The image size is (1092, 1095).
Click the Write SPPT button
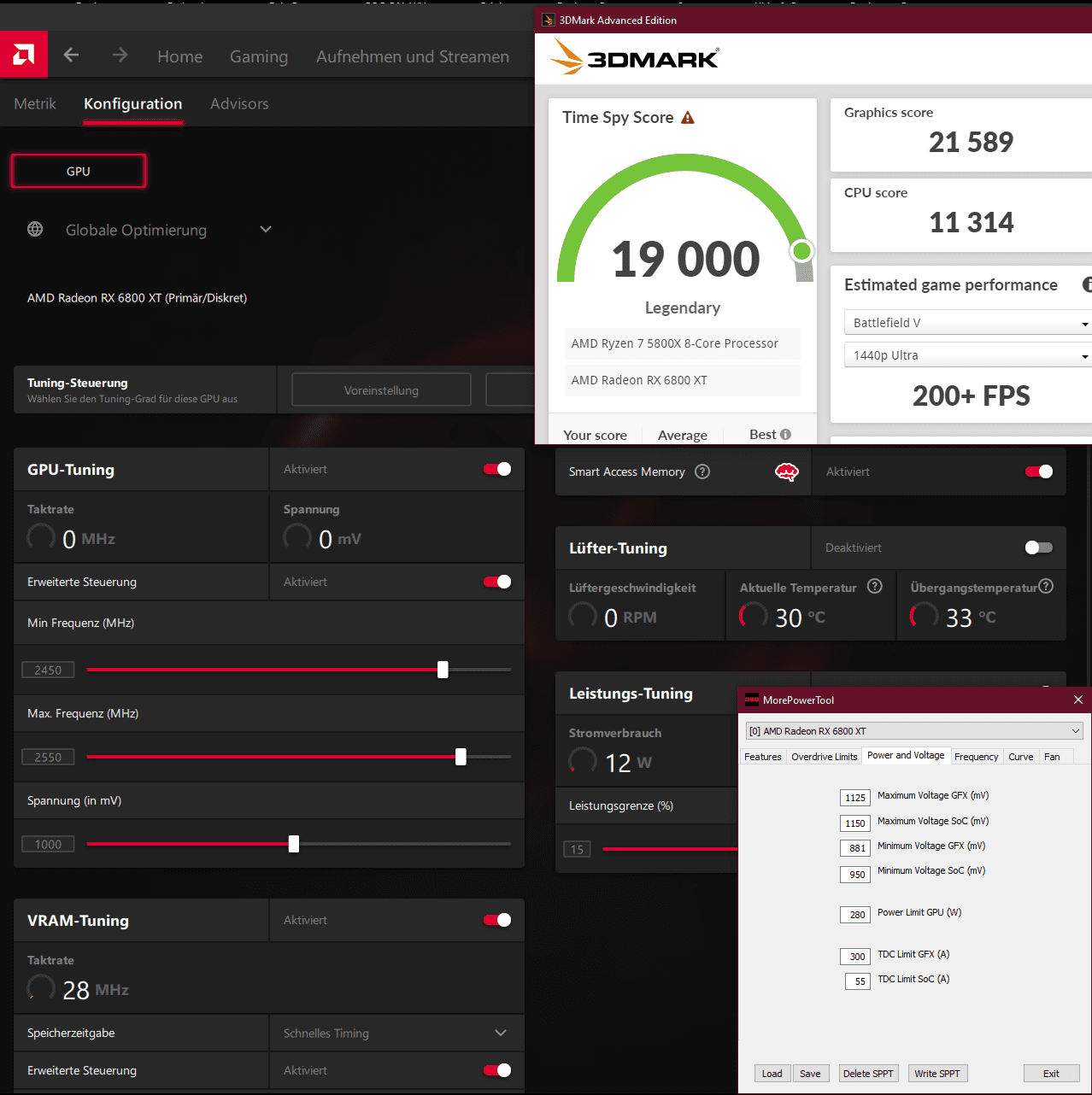point(937,1074)
